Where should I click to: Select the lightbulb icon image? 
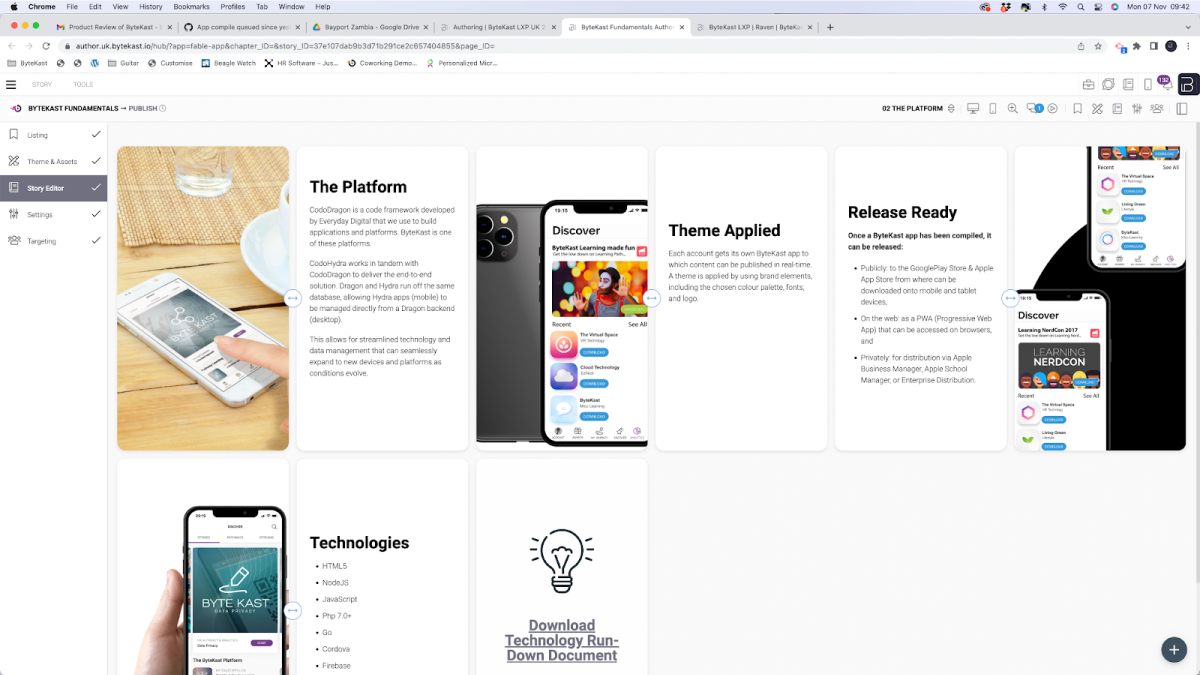[x=562, y=560]
